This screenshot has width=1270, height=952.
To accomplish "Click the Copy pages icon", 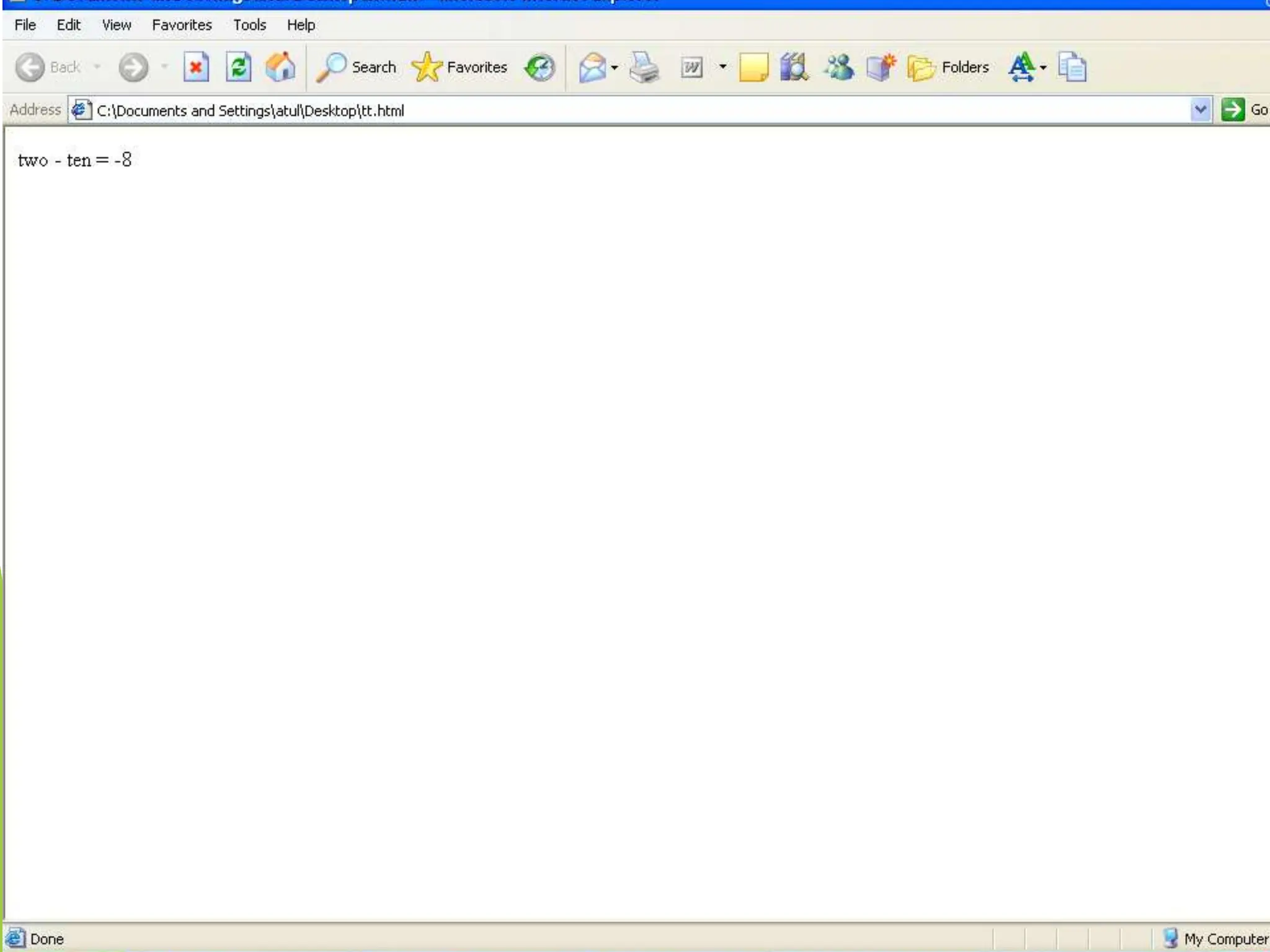I will 1072,67.
